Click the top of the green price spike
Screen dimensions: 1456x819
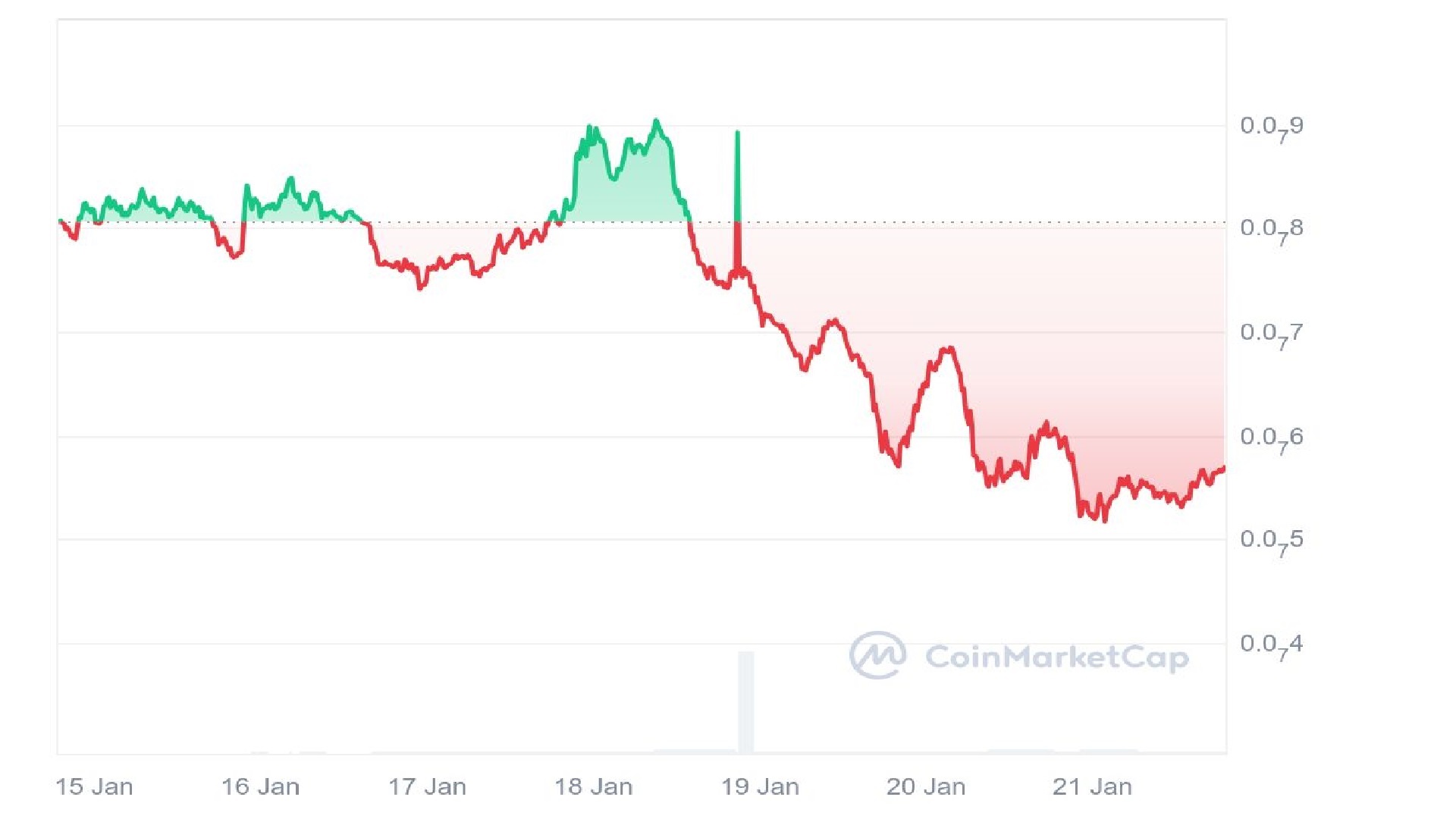(x=737, y=133)
